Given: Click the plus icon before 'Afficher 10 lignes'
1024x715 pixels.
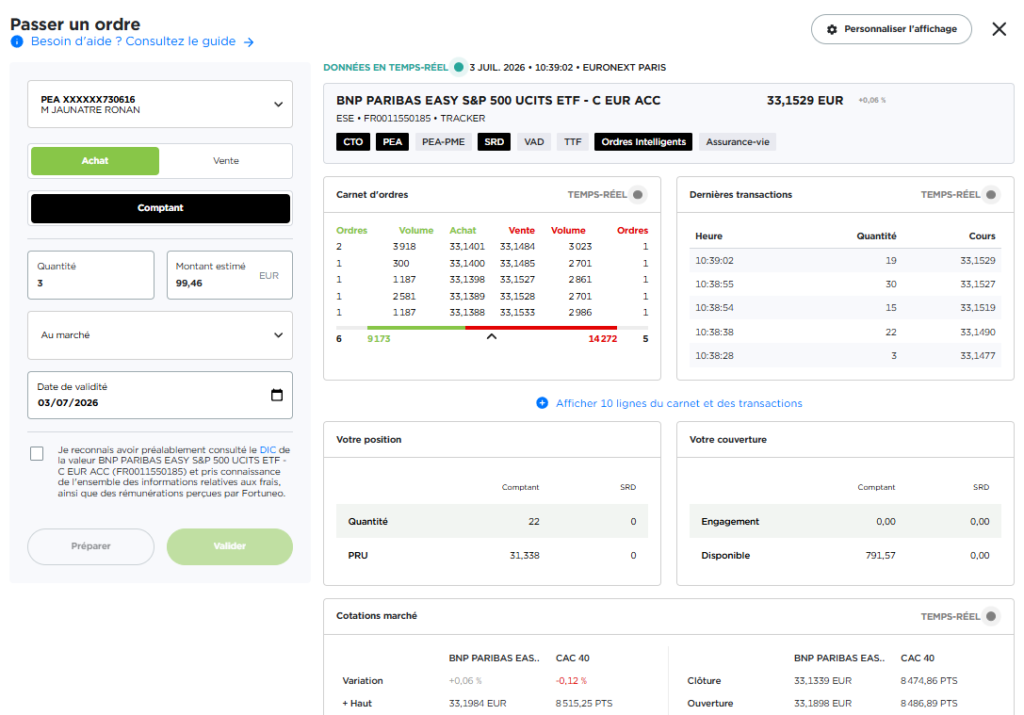Looking at the screenshot, I should tap(542, 404).
